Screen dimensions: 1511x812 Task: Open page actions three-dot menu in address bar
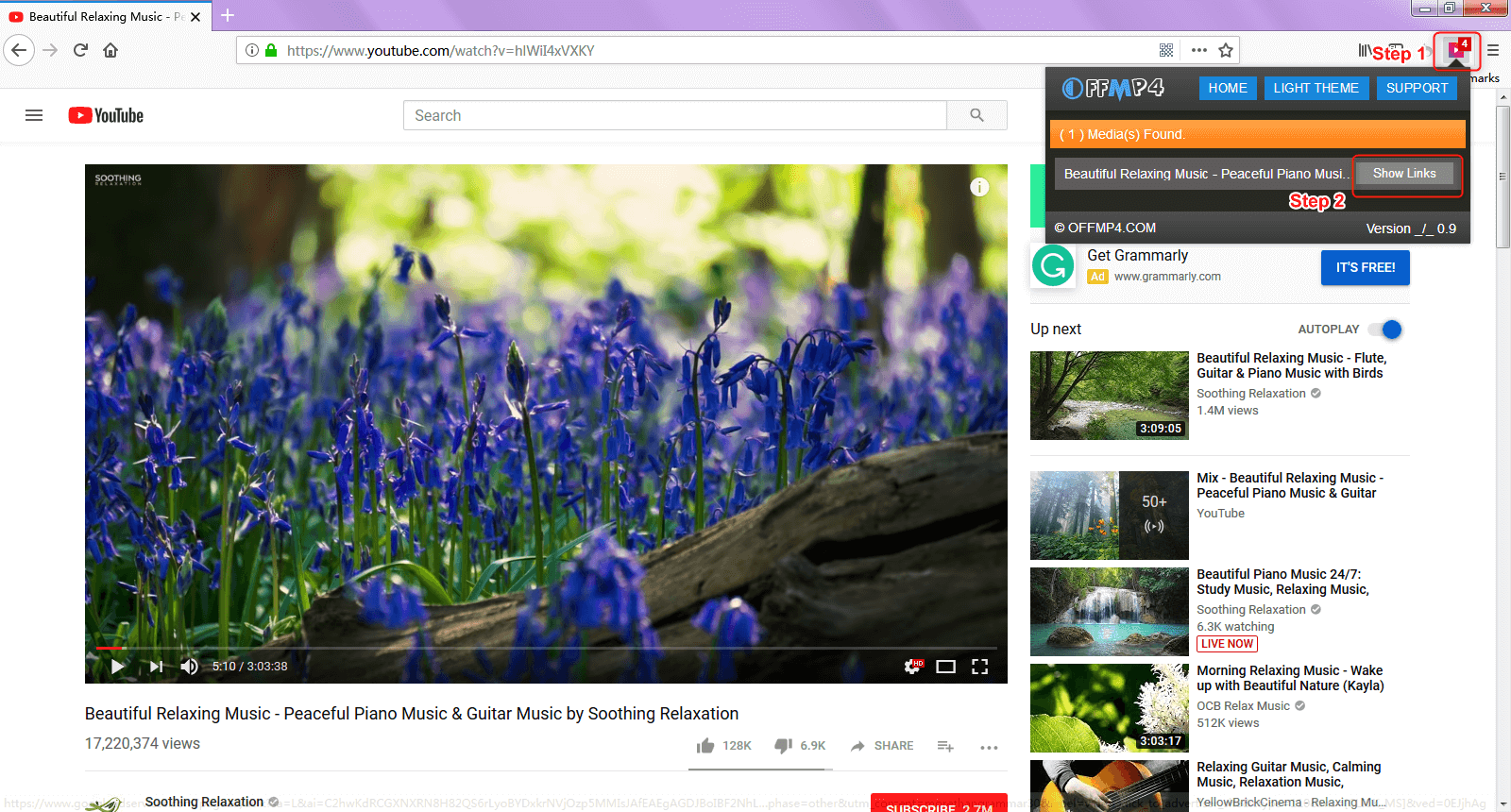[x=1198, y=51]
